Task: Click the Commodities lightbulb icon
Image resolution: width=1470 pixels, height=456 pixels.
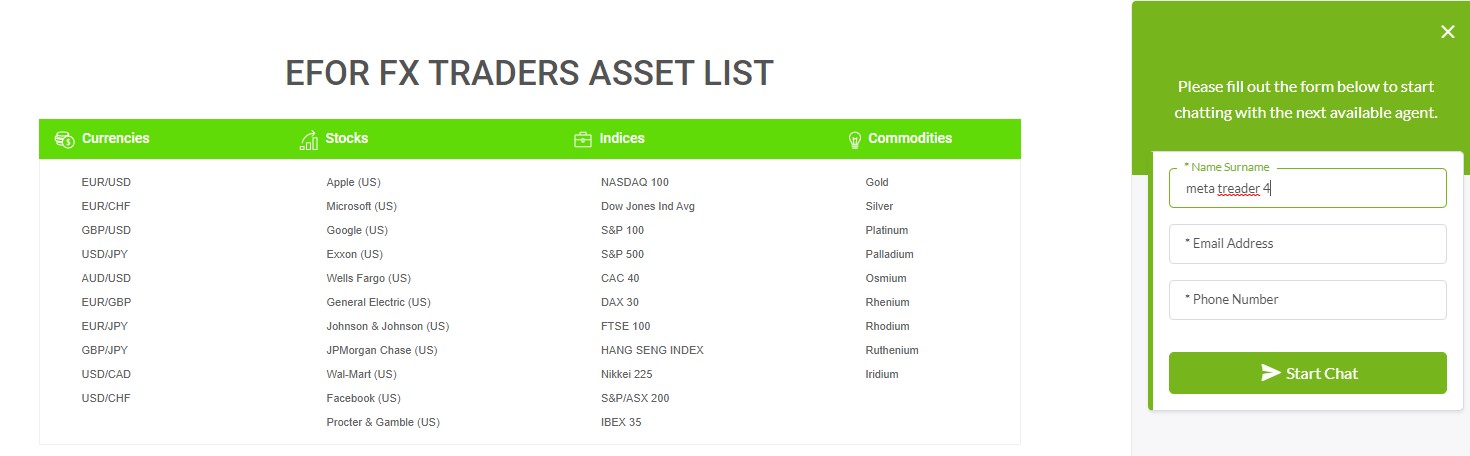Action: coord(855,140)
